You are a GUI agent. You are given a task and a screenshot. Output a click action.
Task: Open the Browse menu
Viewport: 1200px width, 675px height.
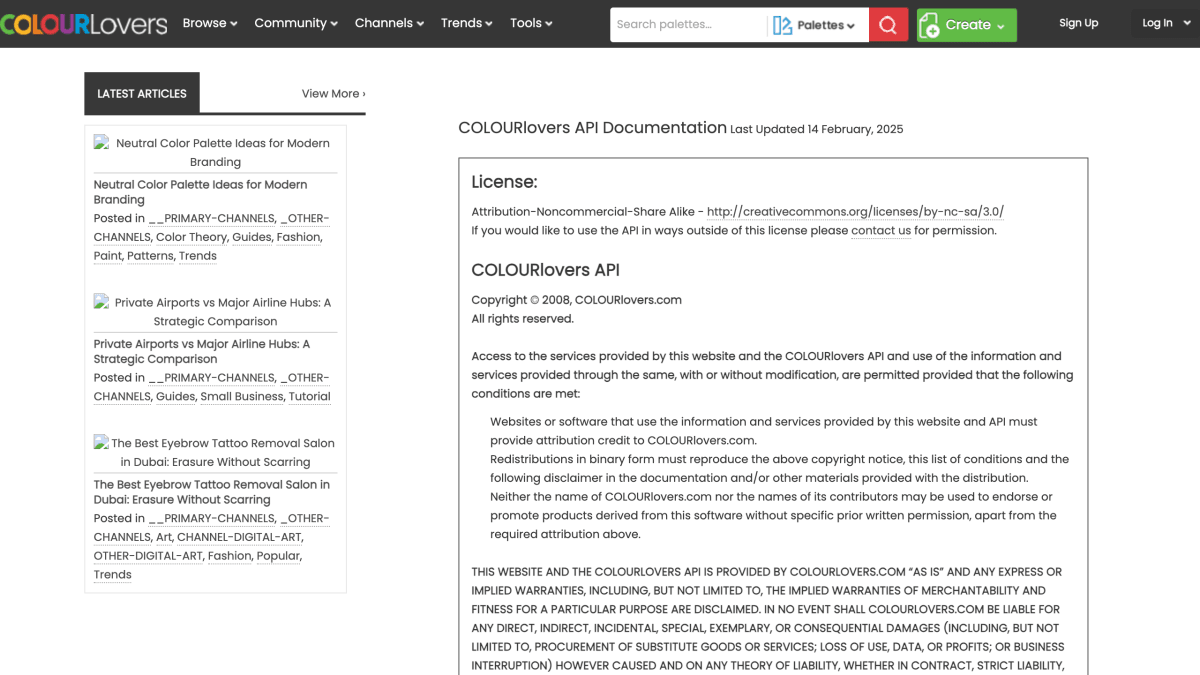click(x=210, y=23)
